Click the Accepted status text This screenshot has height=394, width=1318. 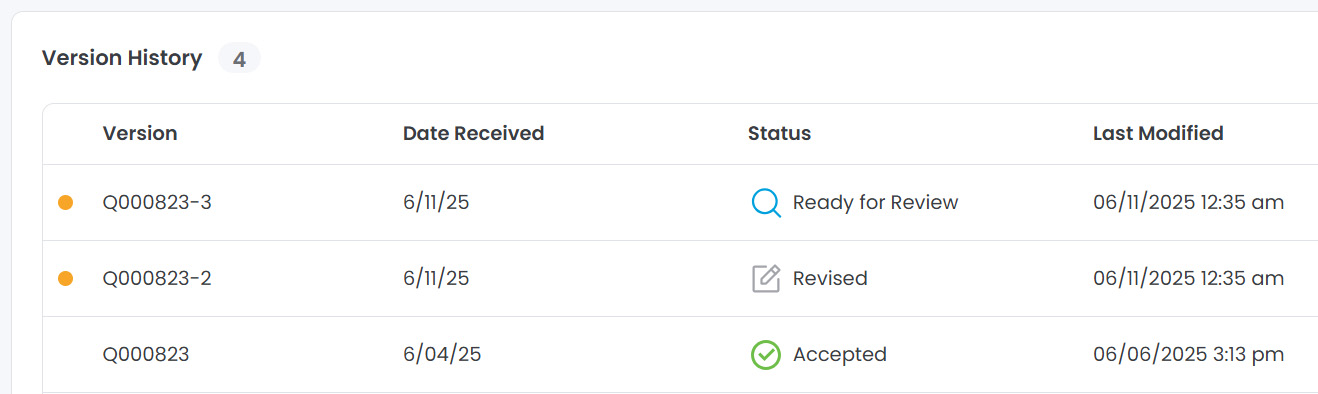(x=839, y=355)
